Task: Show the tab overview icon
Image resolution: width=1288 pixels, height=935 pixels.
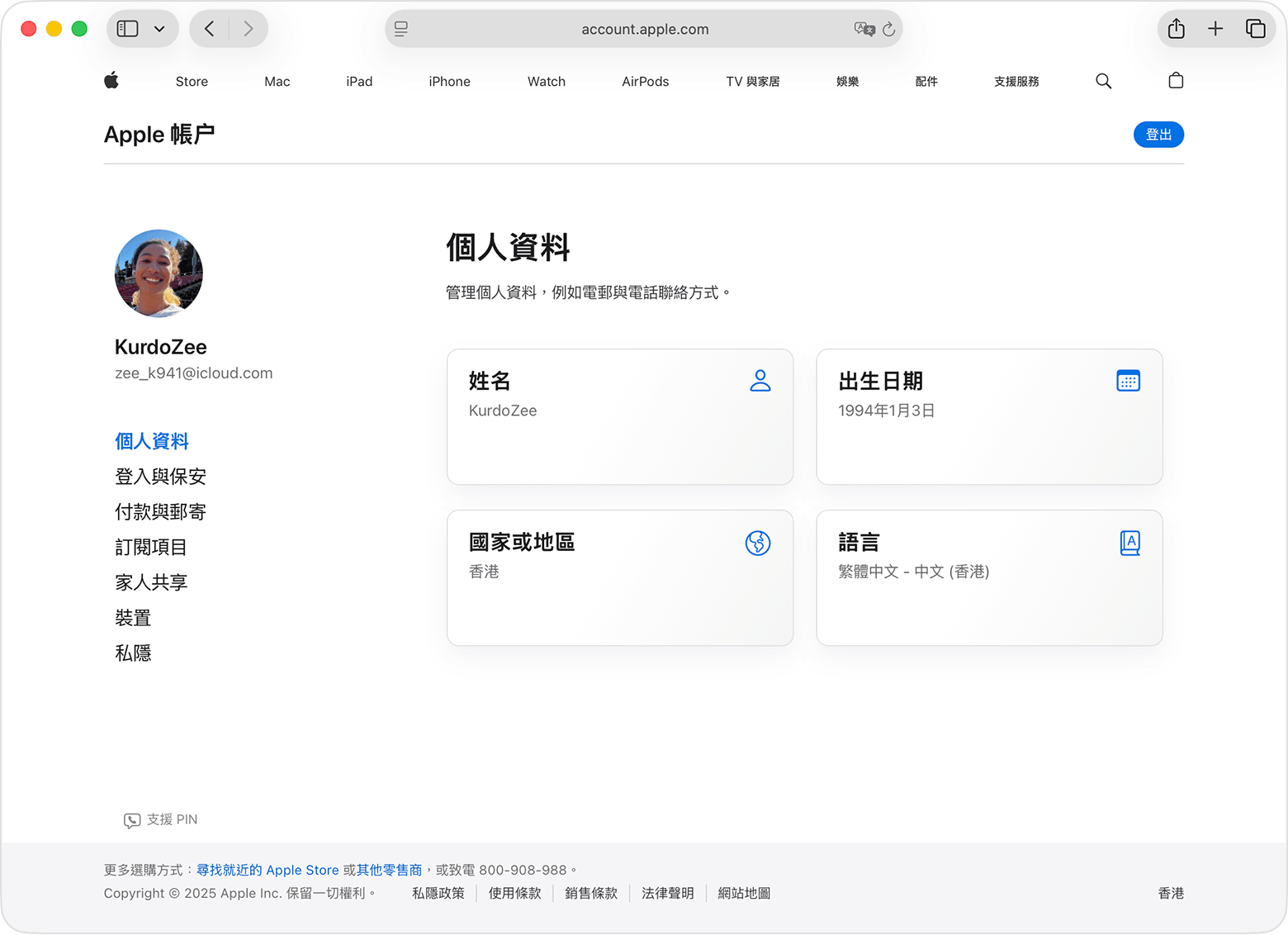Action: point(1256,29)
